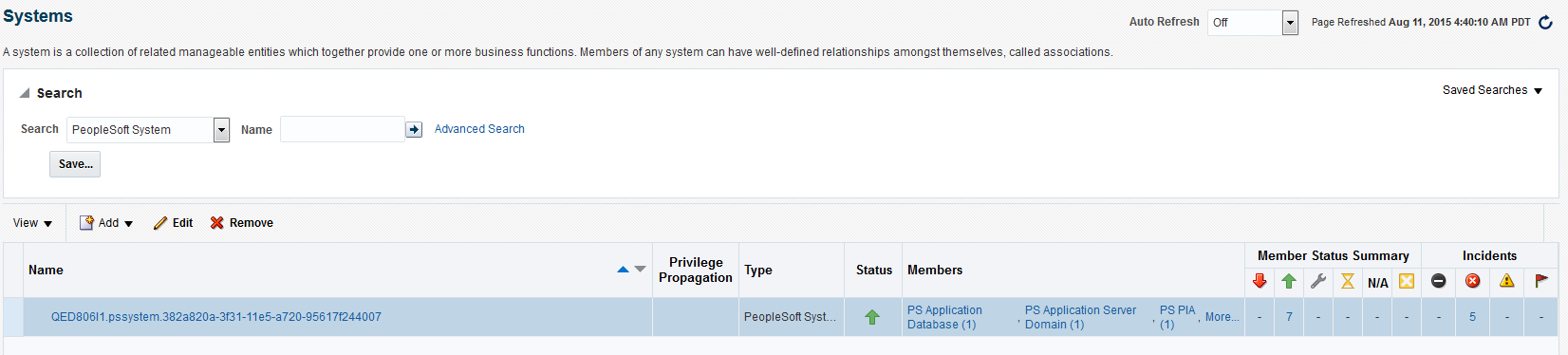Click the Incidents group header

pos(1489,255)
